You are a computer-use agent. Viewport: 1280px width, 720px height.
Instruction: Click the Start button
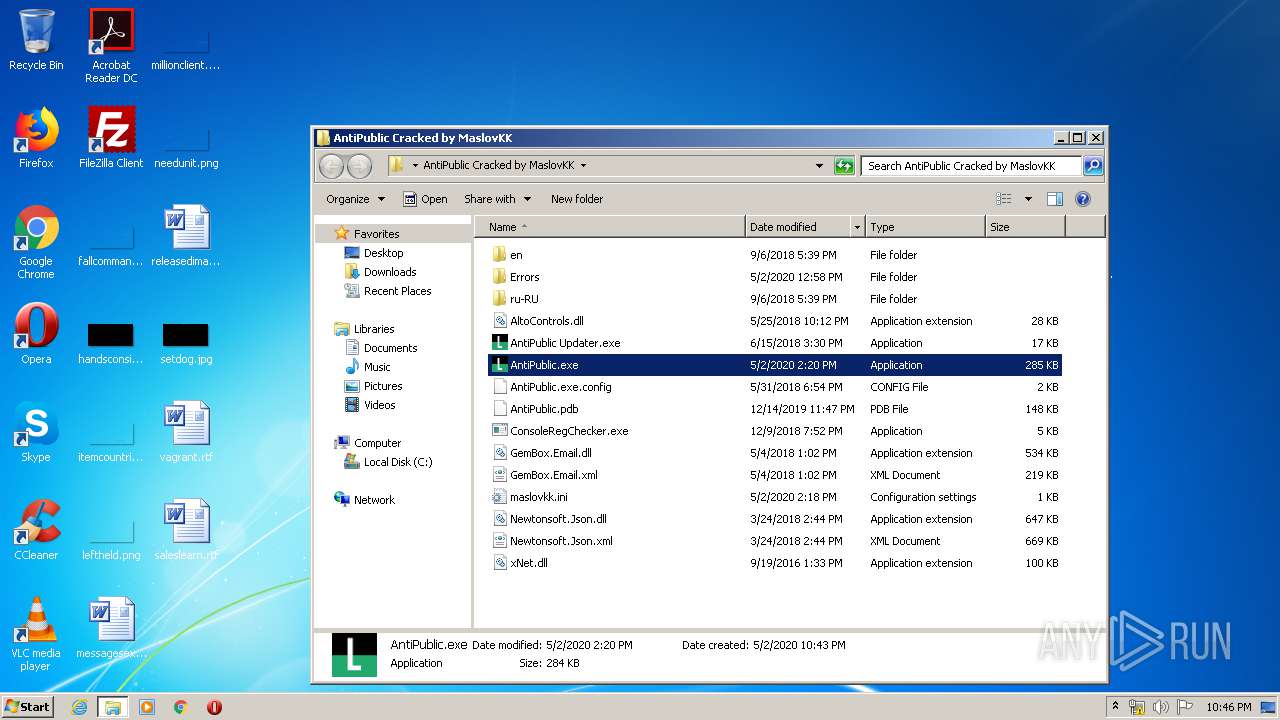[x=28, y=707]
